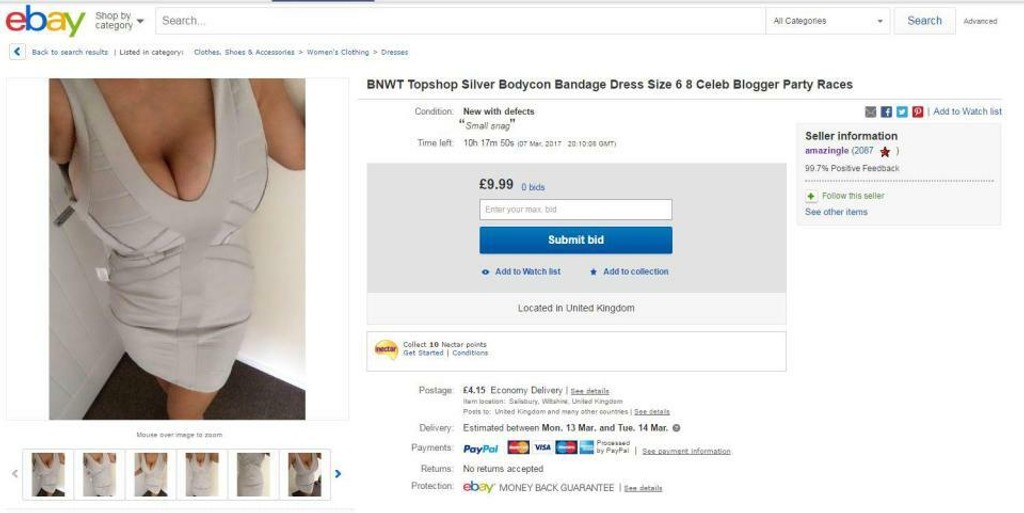Open seller amazingle's profile link

826,151
